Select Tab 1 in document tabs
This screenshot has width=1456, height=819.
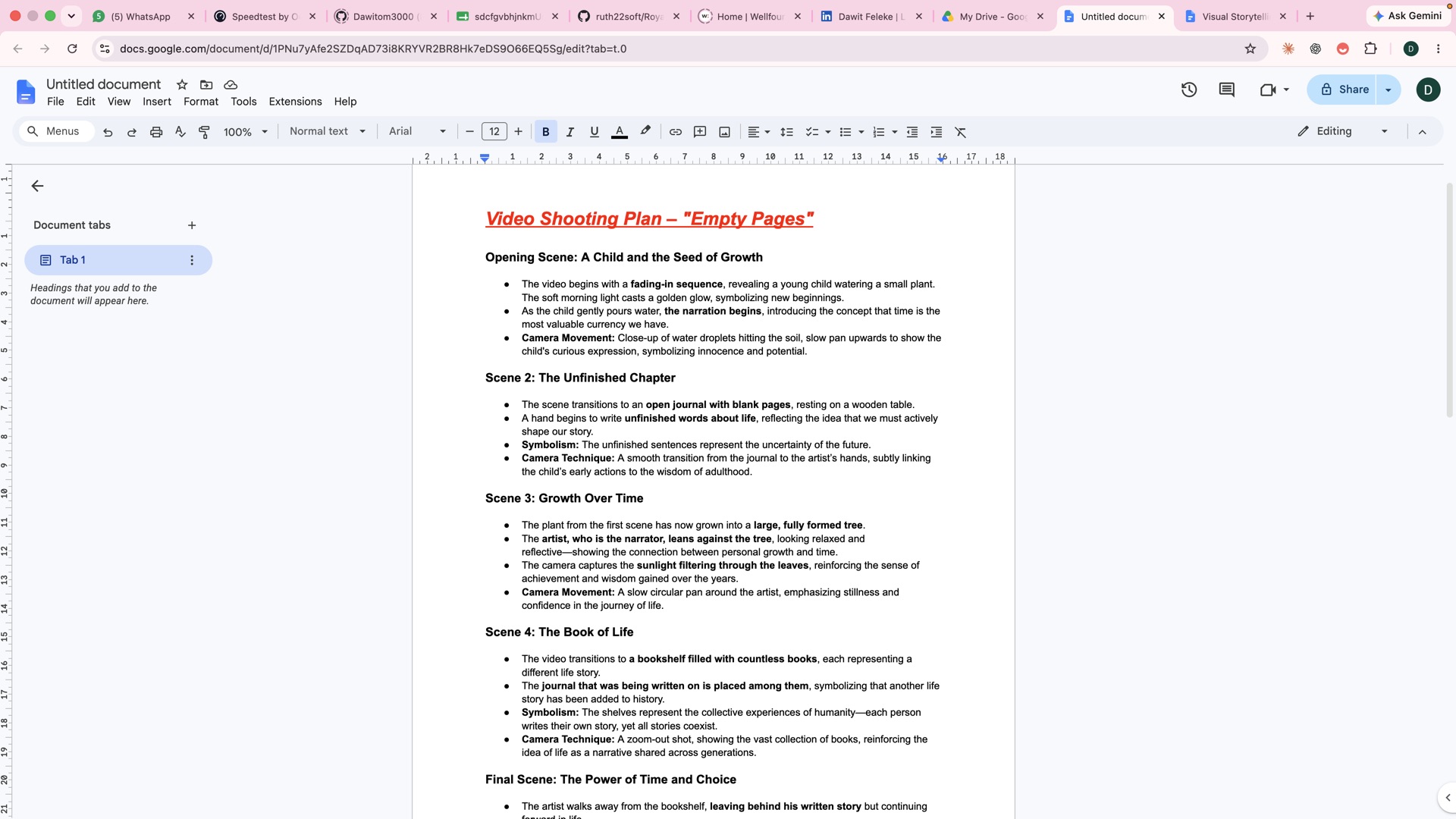(x=118, y=260)
